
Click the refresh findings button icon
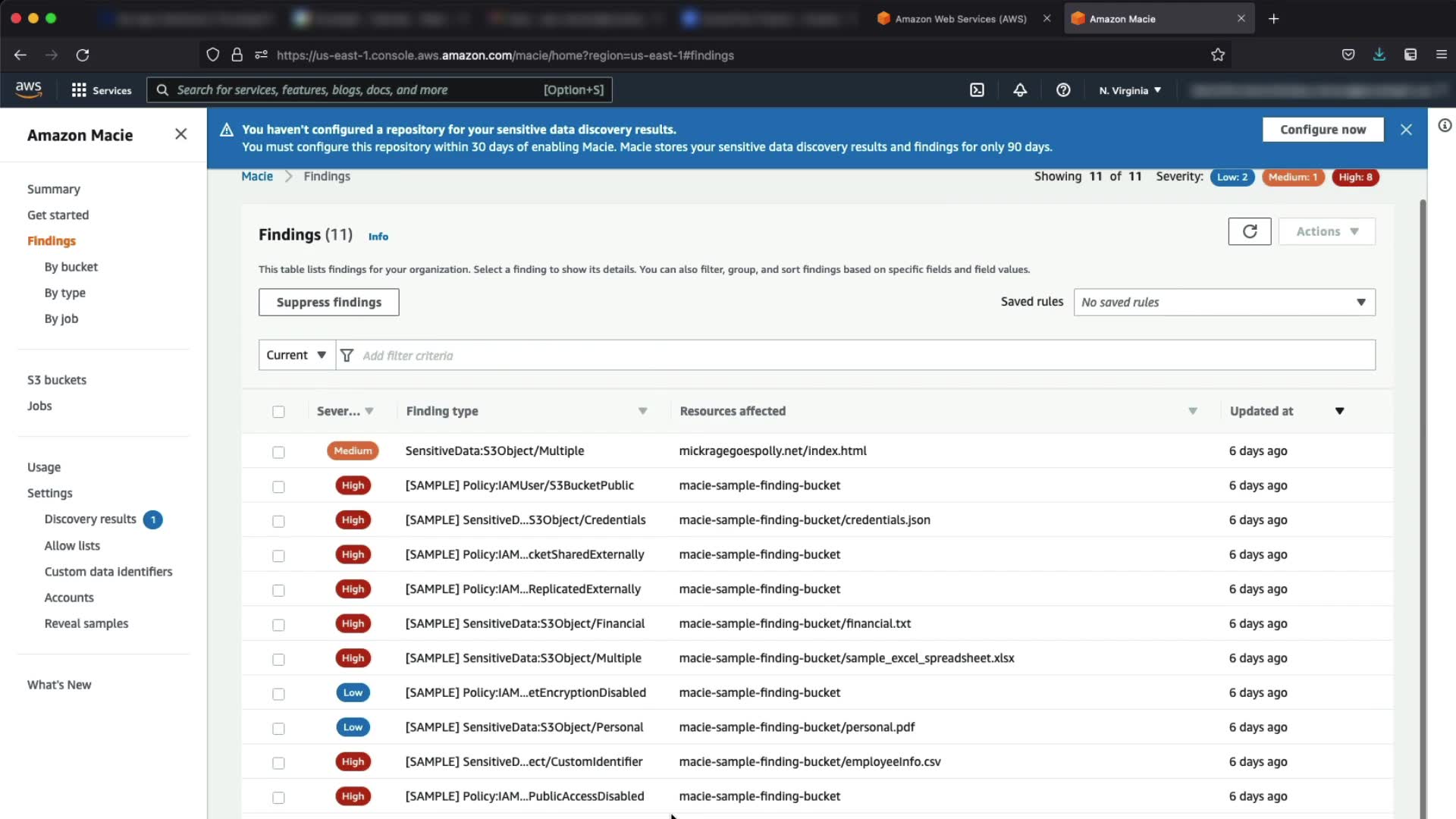1249,231
